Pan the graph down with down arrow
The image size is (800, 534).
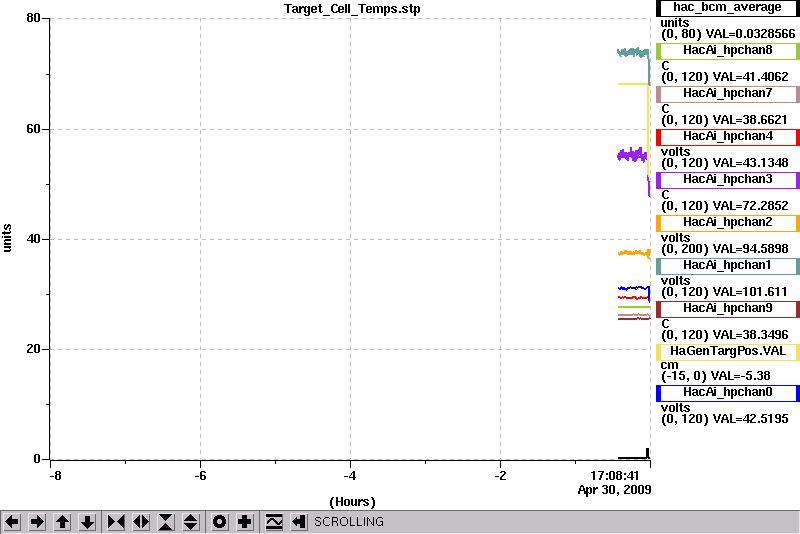click(x=88, y=522)
